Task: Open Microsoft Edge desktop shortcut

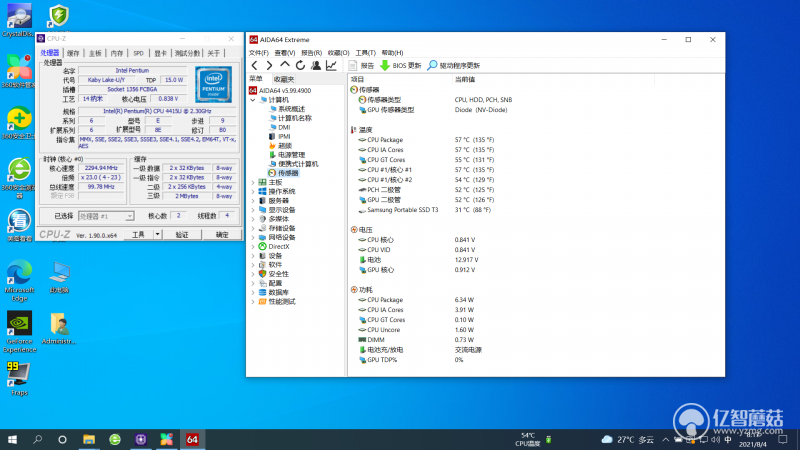Action: point(19,281)
